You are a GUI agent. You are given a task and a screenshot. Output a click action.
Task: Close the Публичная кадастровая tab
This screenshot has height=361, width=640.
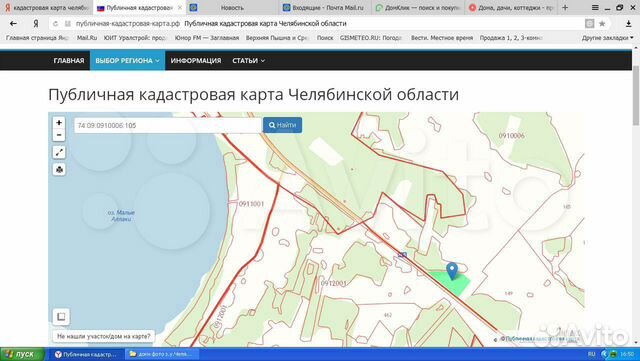click(x=180, y=7)
